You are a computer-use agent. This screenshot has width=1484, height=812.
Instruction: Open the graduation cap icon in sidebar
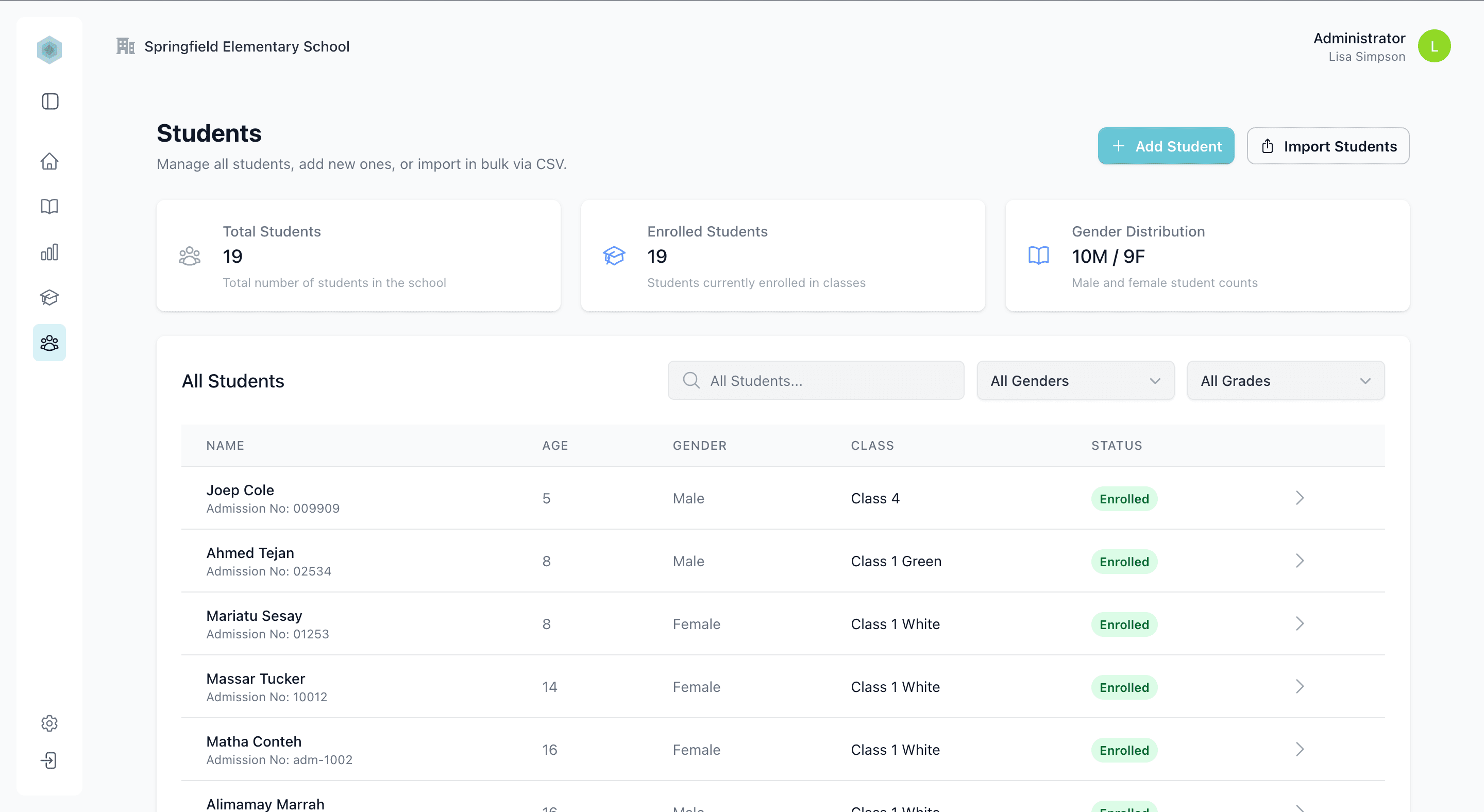[x=49, y=297]
